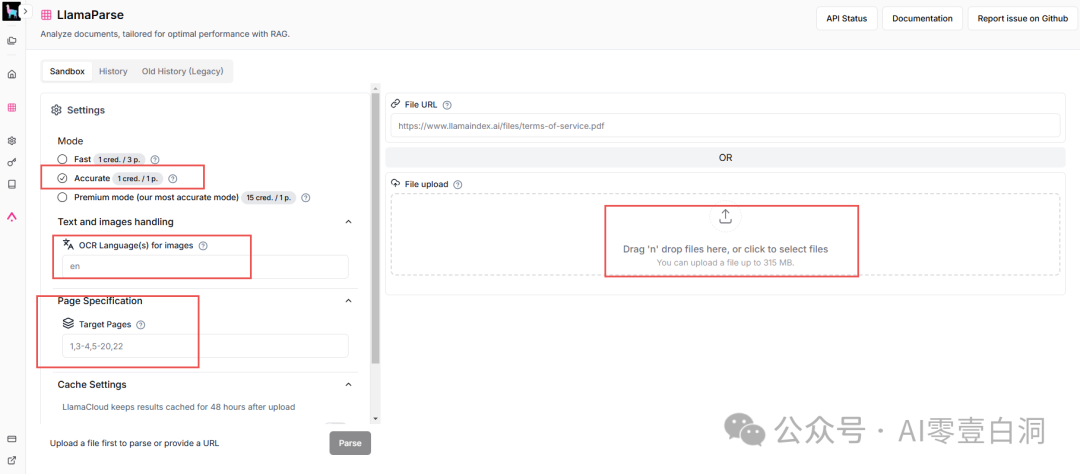Click the 'LlamaCloud keeps results cached' text
Viewport: 1080px width, 474px height.
[x=179, y=406]
